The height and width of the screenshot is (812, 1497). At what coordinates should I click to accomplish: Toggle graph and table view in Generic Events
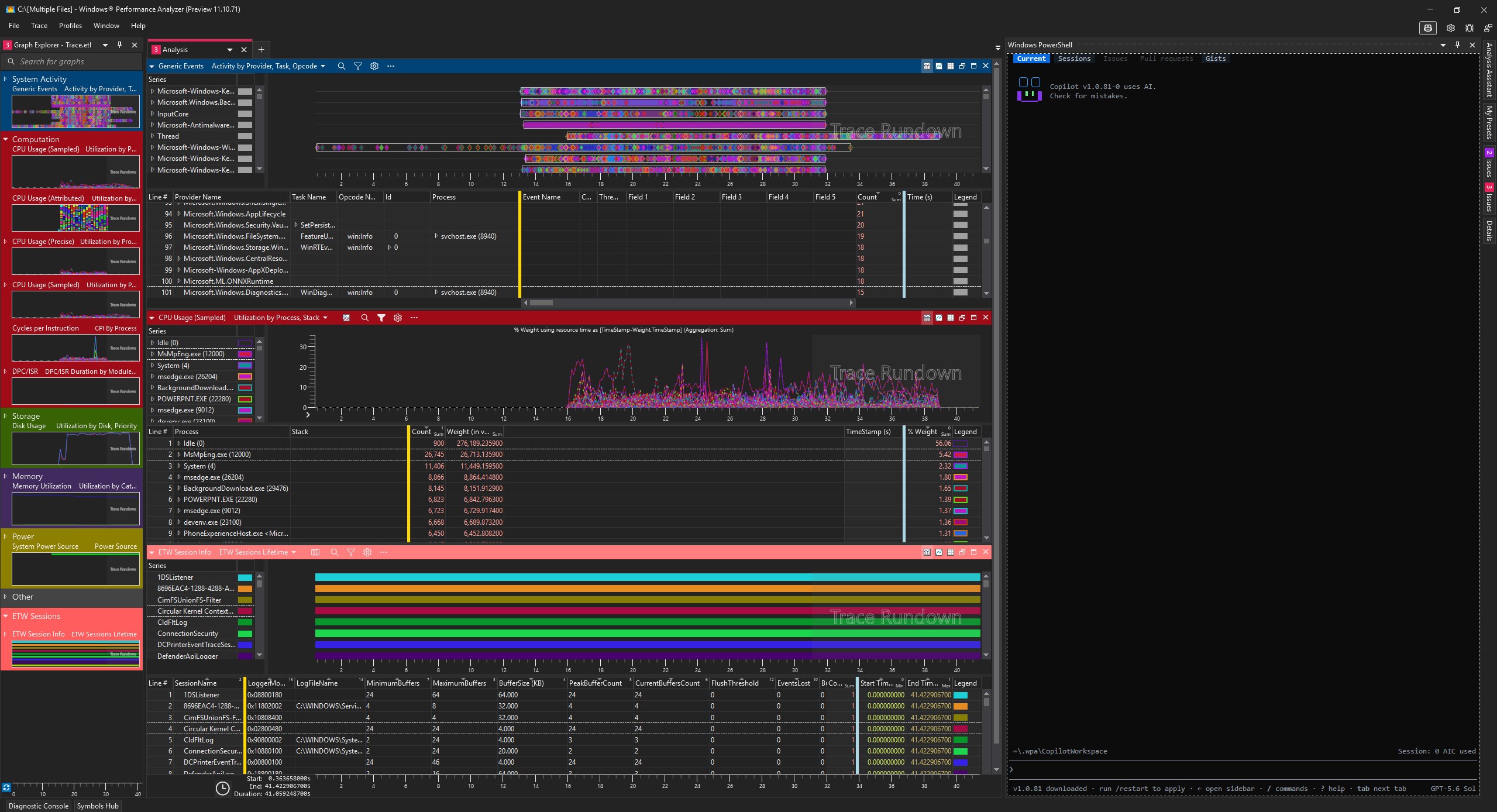coord(927,66)
